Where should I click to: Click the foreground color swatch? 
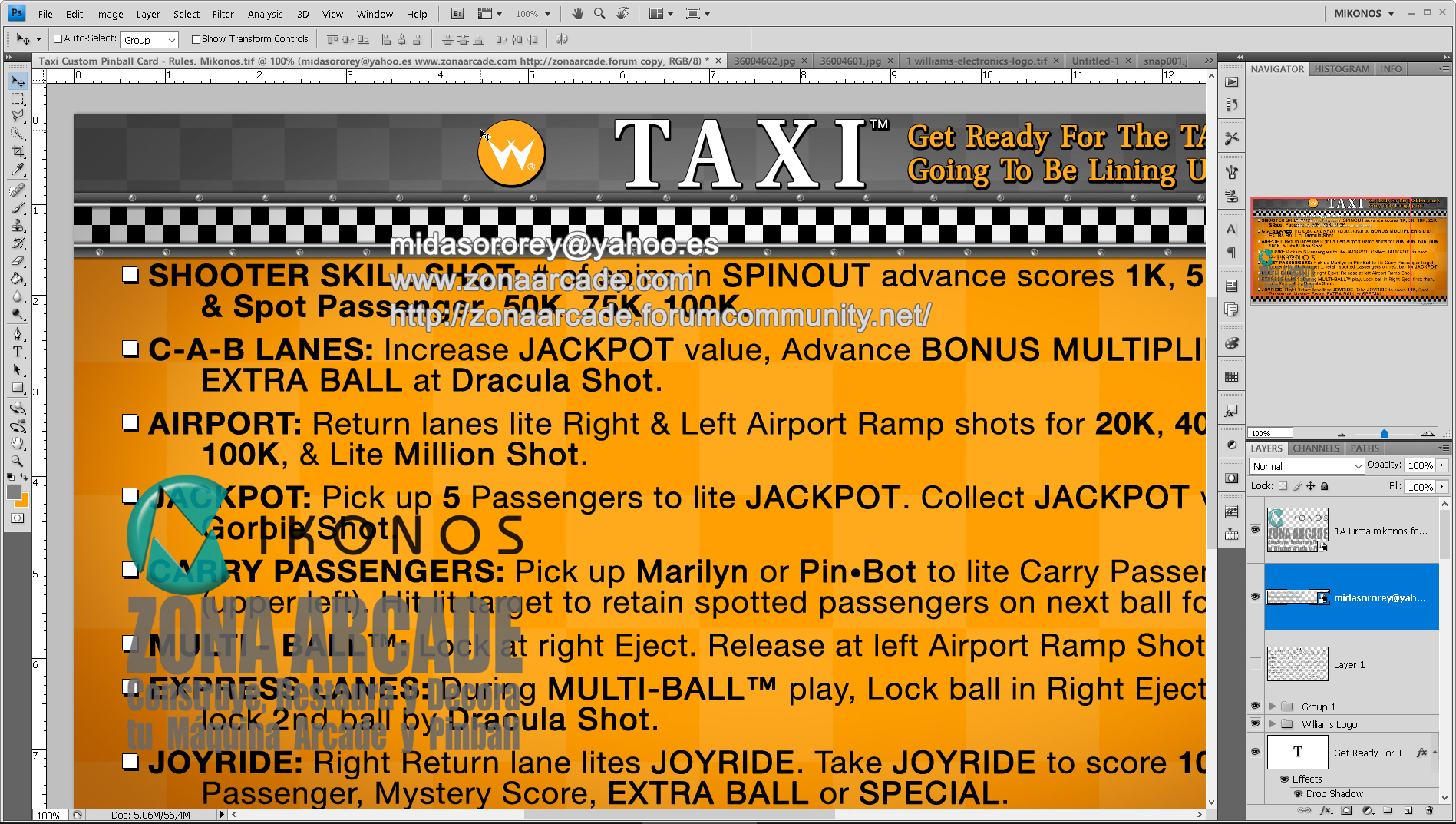pyautogui.click(x=13, y=492)
